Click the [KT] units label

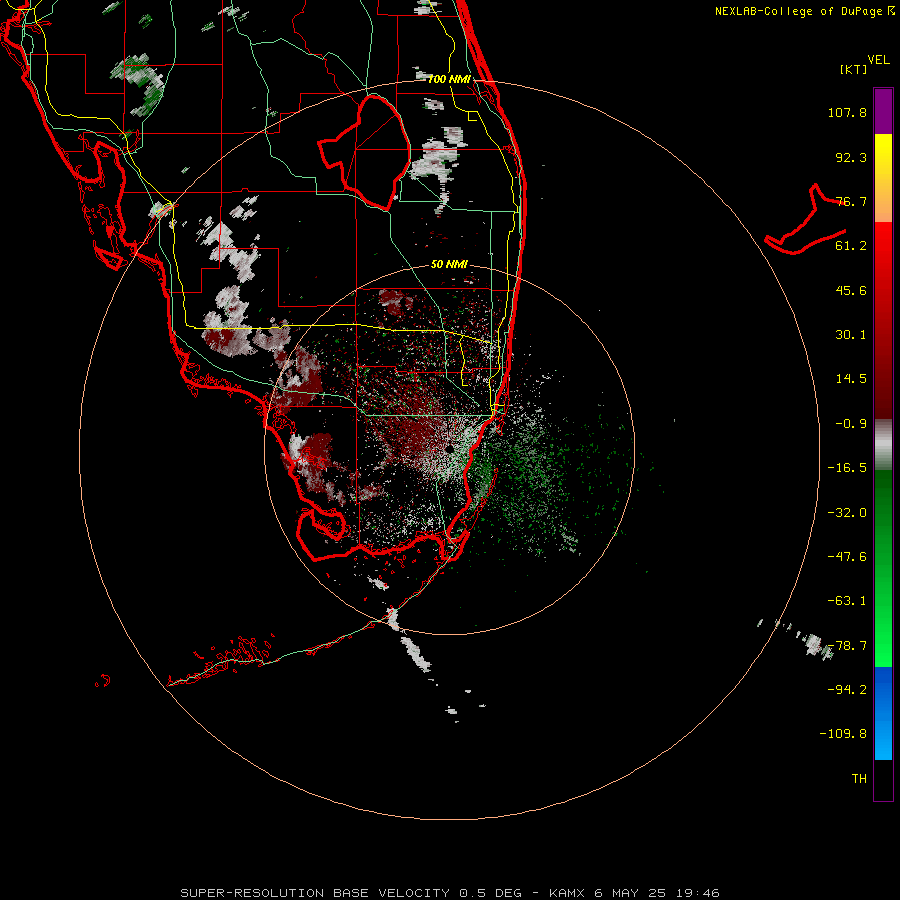pyautogui.click(x=854, y=69)
